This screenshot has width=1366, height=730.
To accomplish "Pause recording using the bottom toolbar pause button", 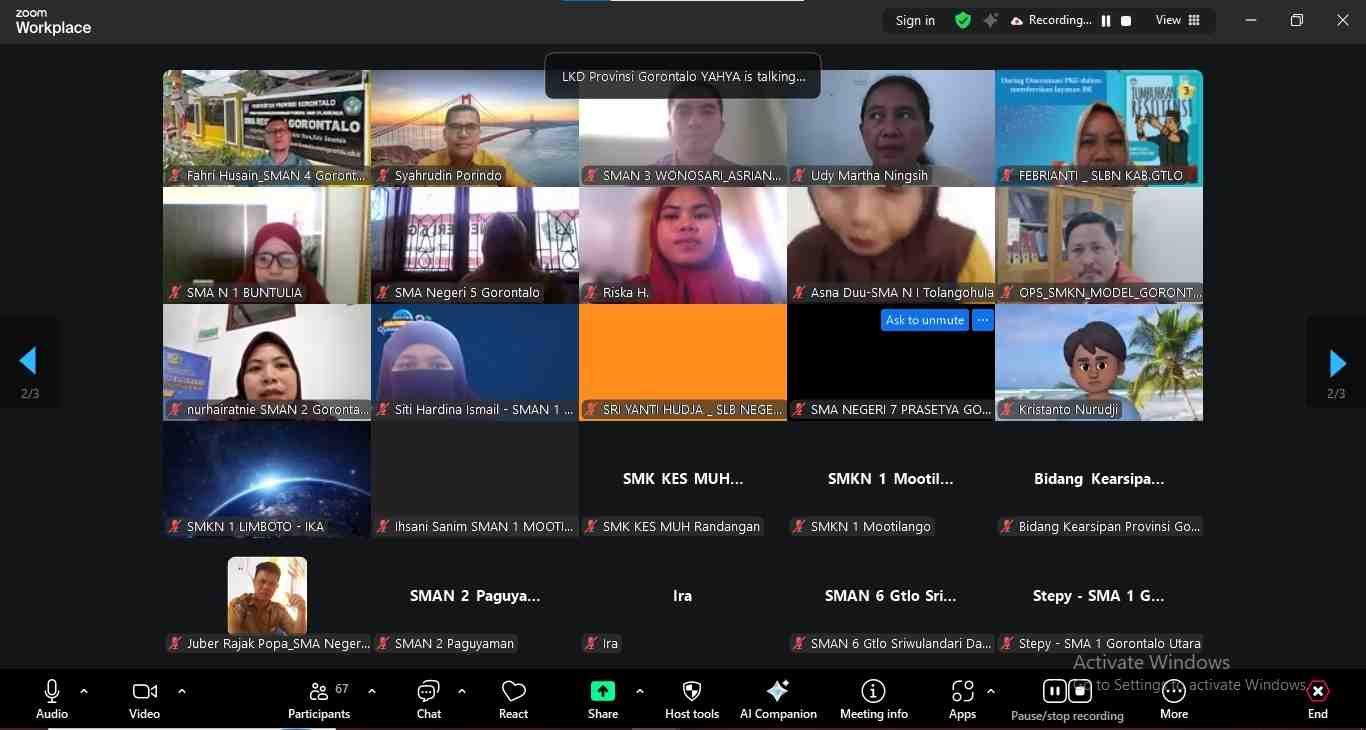I will (1054, 691).
